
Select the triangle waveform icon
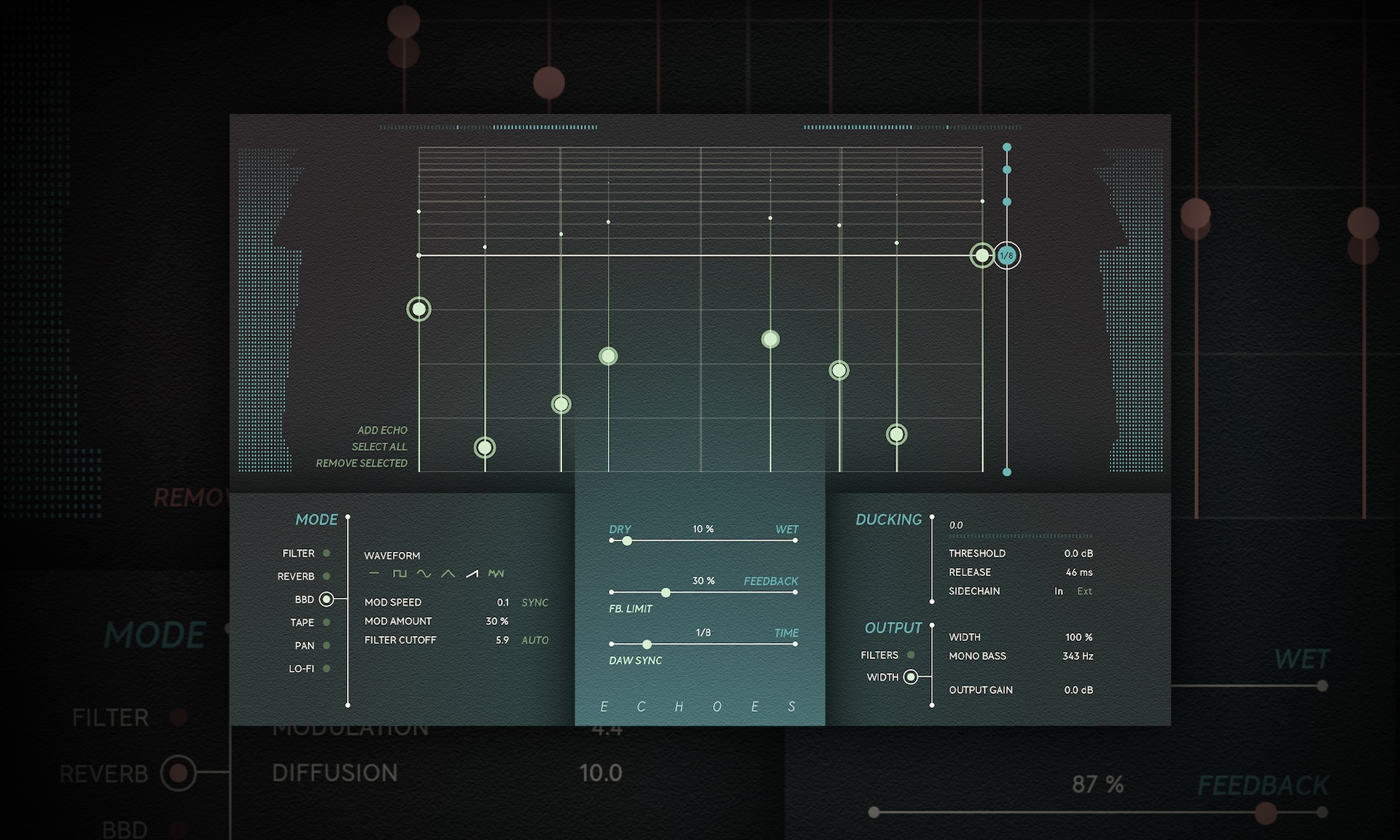[x=448, y=574]
